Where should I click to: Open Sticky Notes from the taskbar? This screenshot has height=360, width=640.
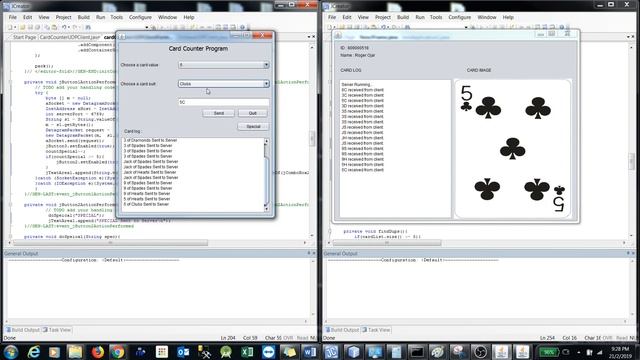(x=289, y=351)
